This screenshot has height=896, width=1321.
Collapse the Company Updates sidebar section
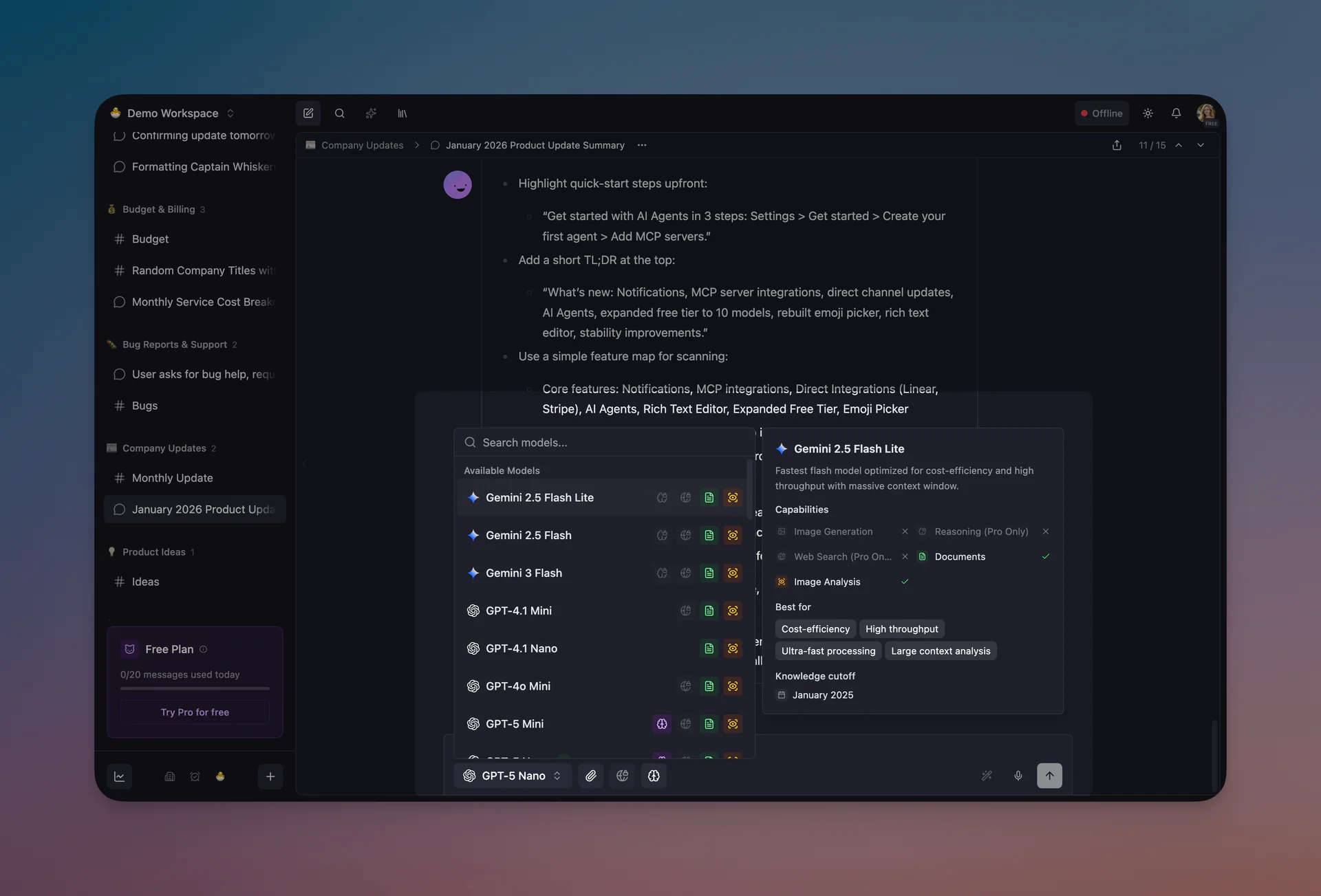click(162, 448)
